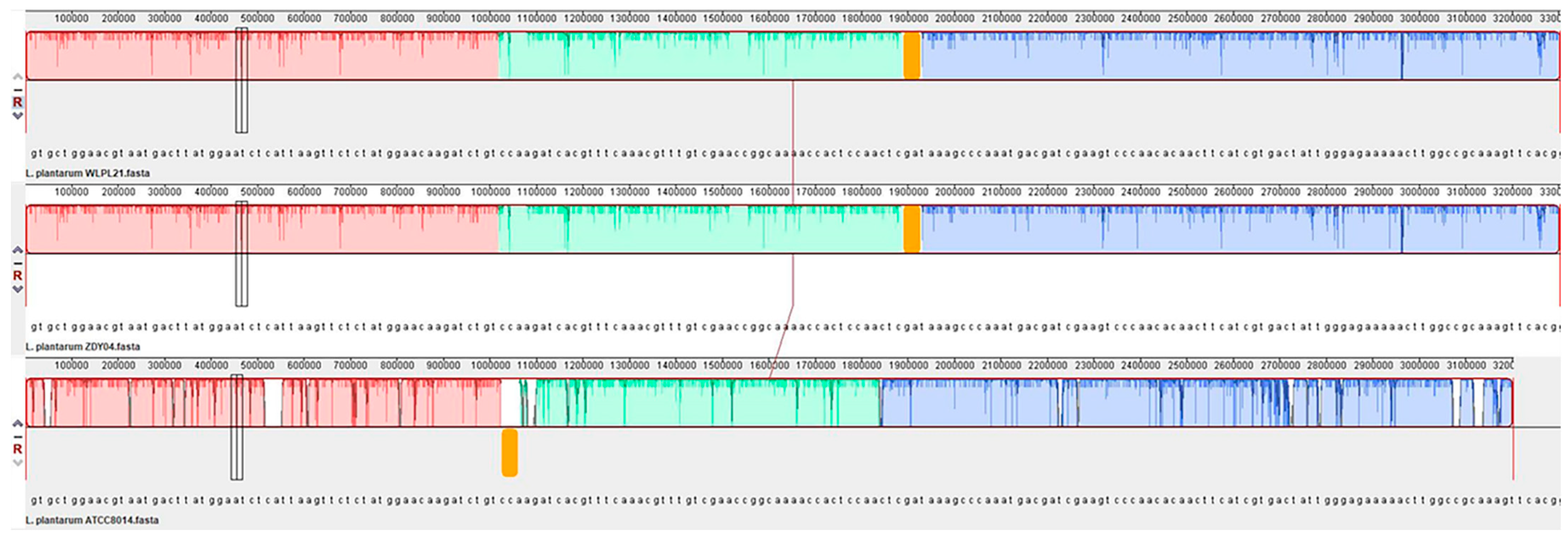Screen dimensions: 1568x539
Task: Set ZDY04 as reference genome (R)
Action: coord(18,276)
